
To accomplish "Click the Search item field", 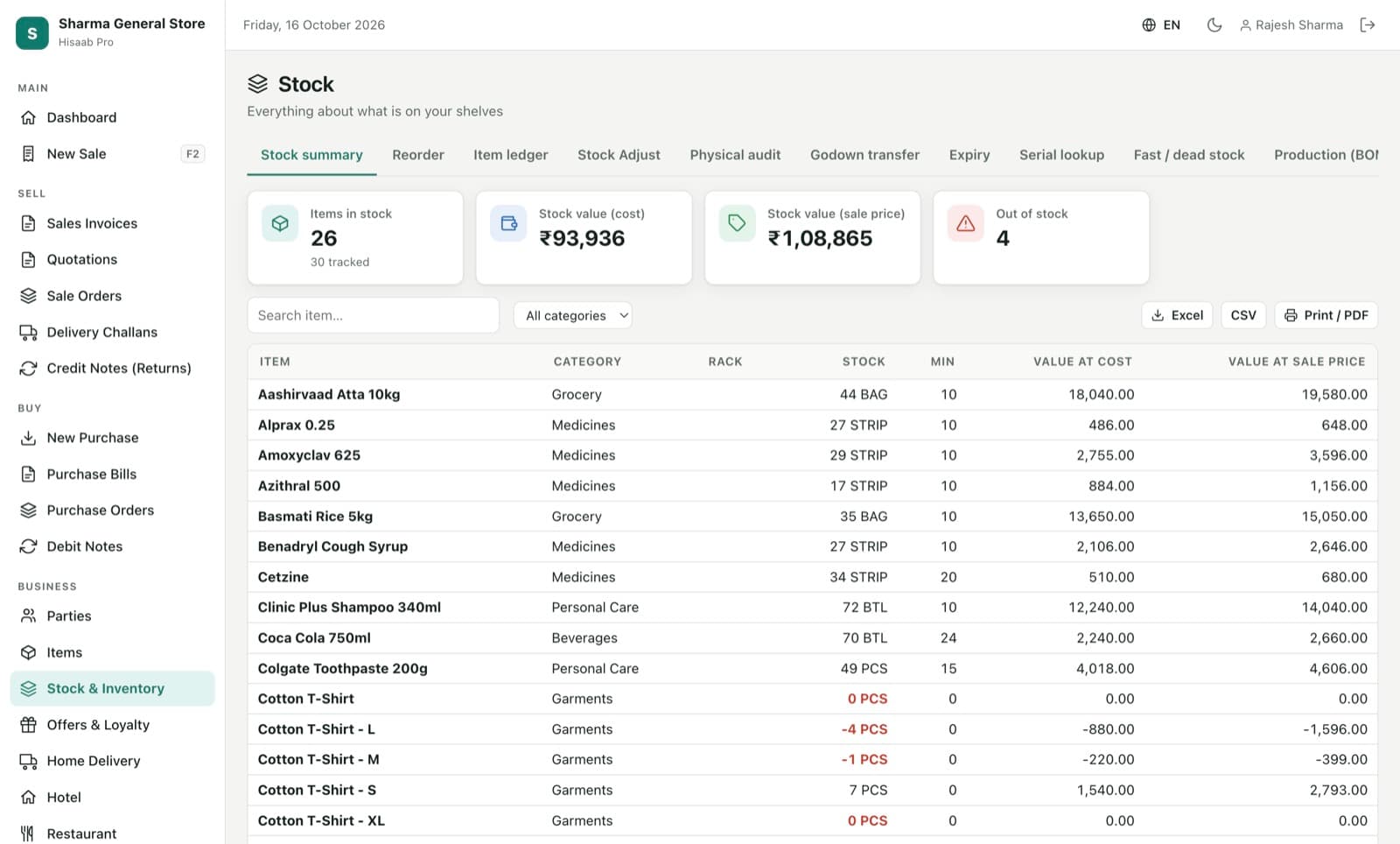I will click(374, 315).
